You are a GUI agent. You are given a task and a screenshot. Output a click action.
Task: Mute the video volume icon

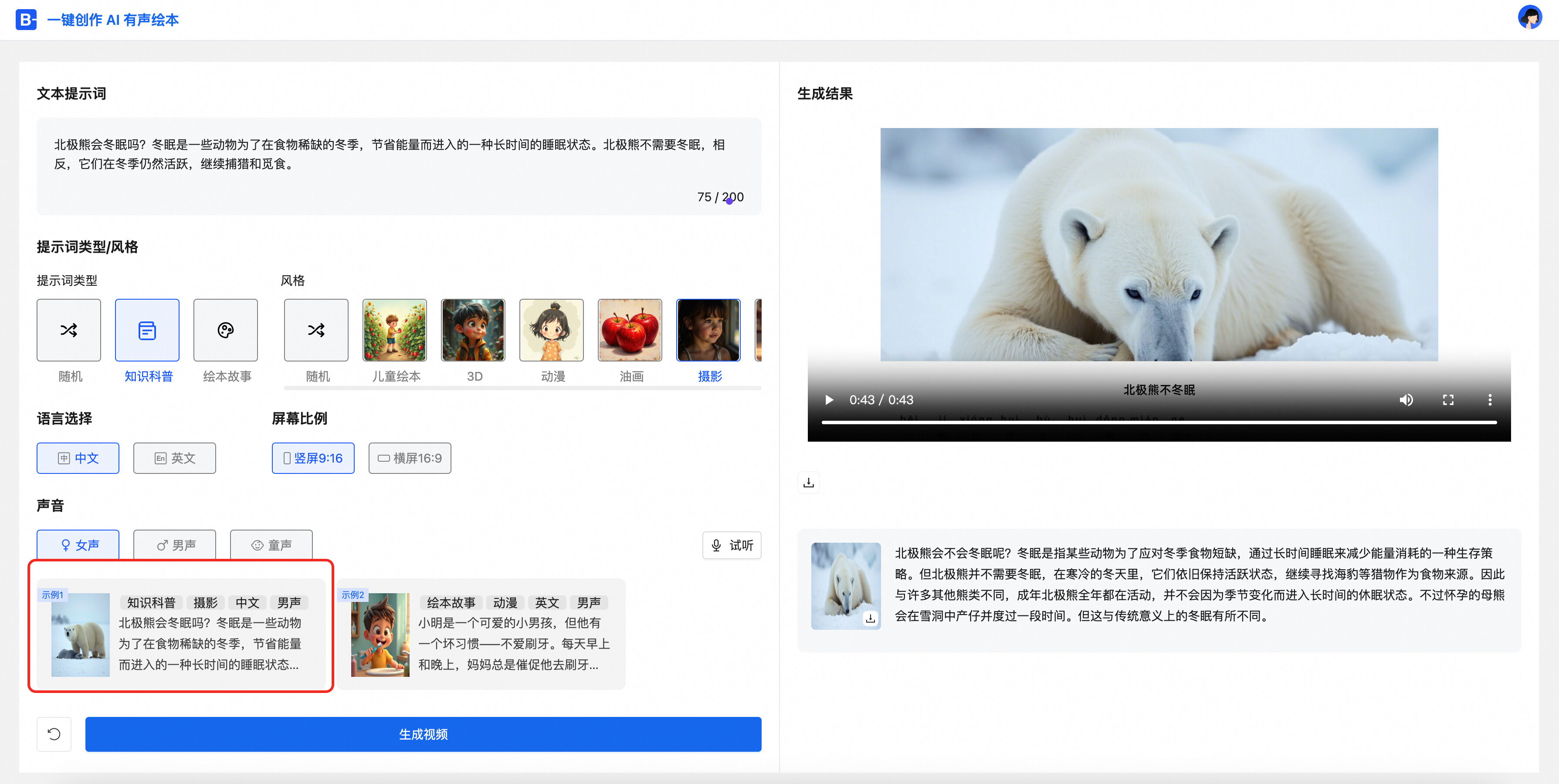[1406, 400]
